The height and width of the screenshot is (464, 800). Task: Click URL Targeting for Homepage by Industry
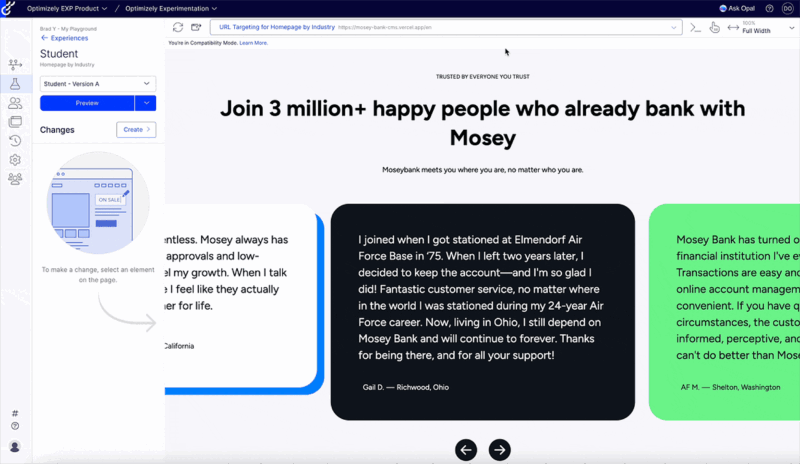277,27
